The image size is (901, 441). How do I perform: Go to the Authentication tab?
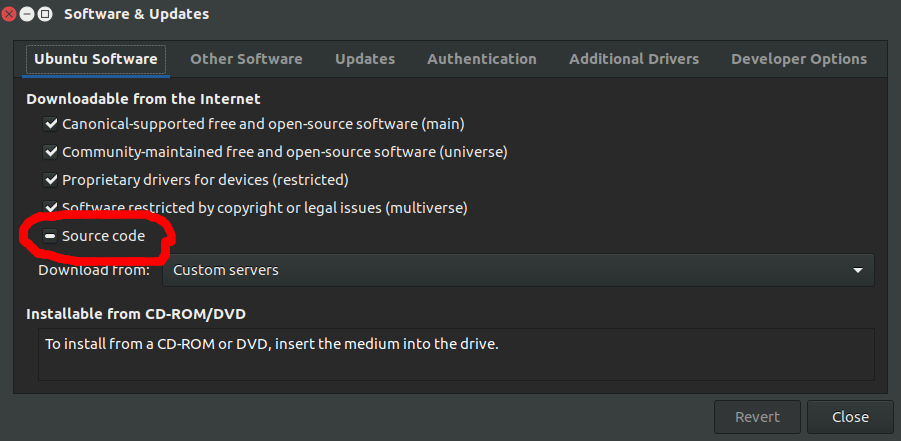tap(482, 59)
